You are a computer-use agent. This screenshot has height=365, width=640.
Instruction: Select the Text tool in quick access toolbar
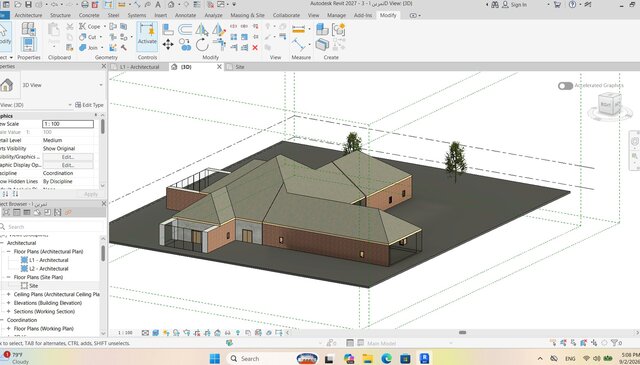[x=158, y=4]
